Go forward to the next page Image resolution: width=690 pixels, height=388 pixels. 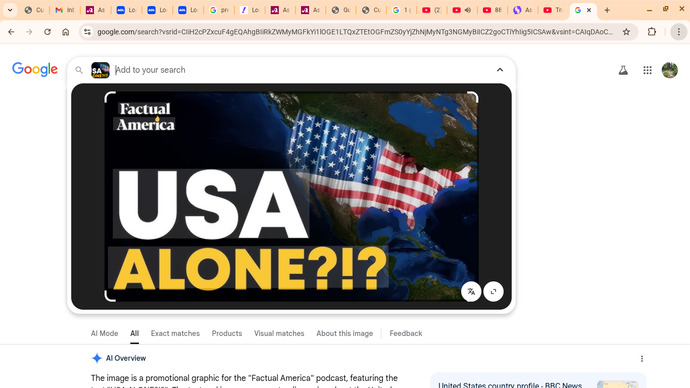(x=29, y=32)
